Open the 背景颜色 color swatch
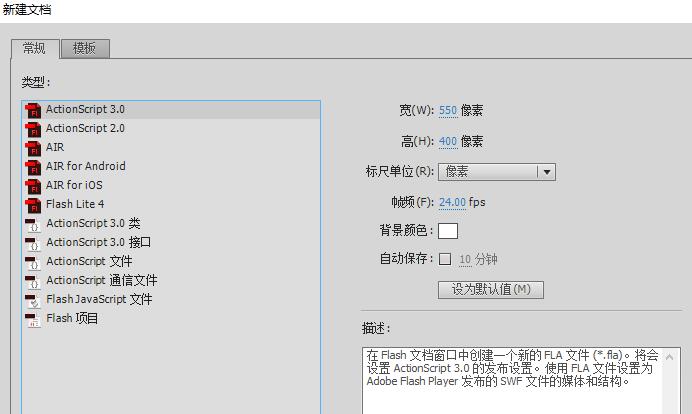Screen dimensions: 692x414 point(448,231)
